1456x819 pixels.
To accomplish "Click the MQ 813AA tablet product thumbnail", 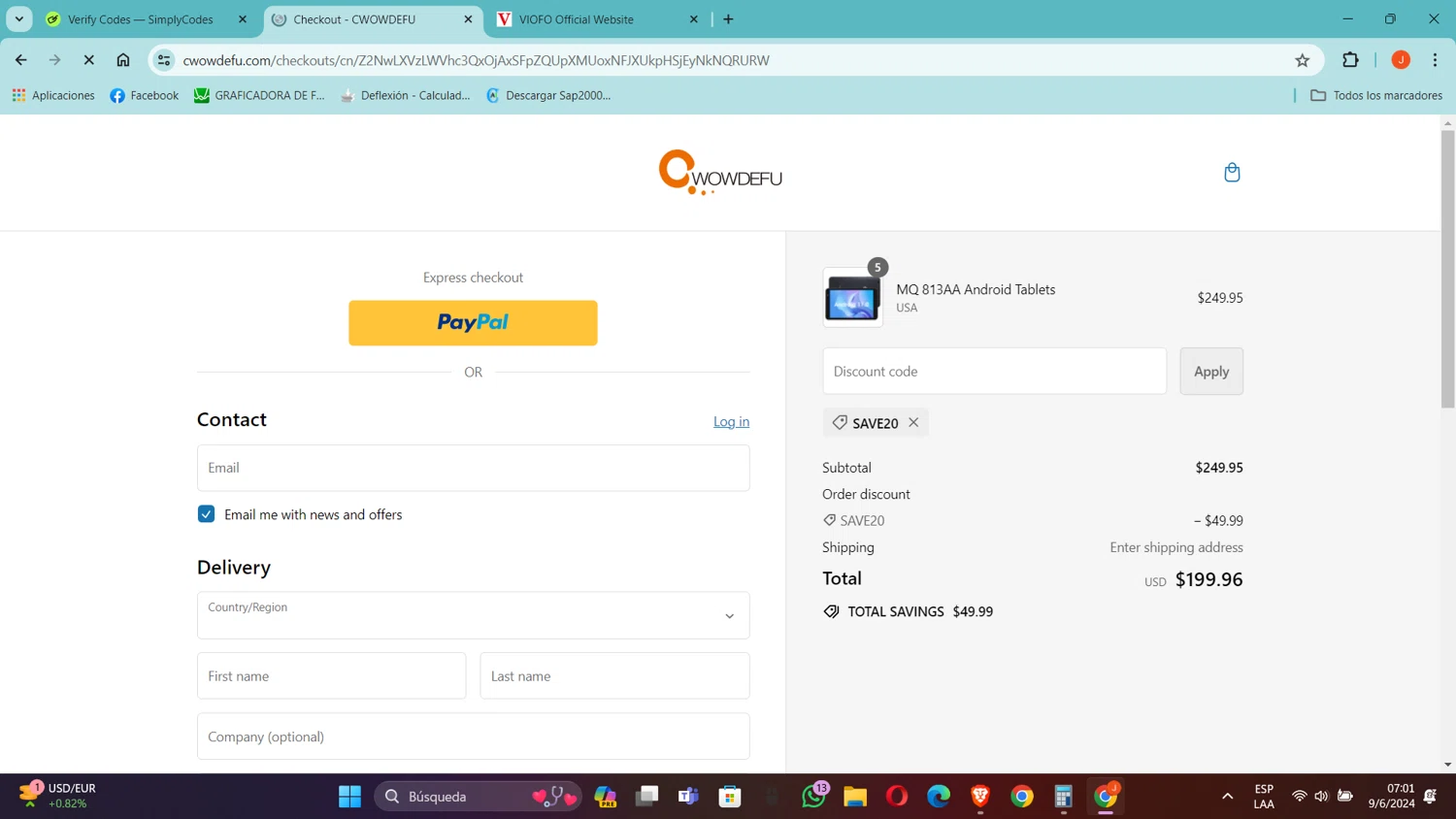I will tap(853, 298).
